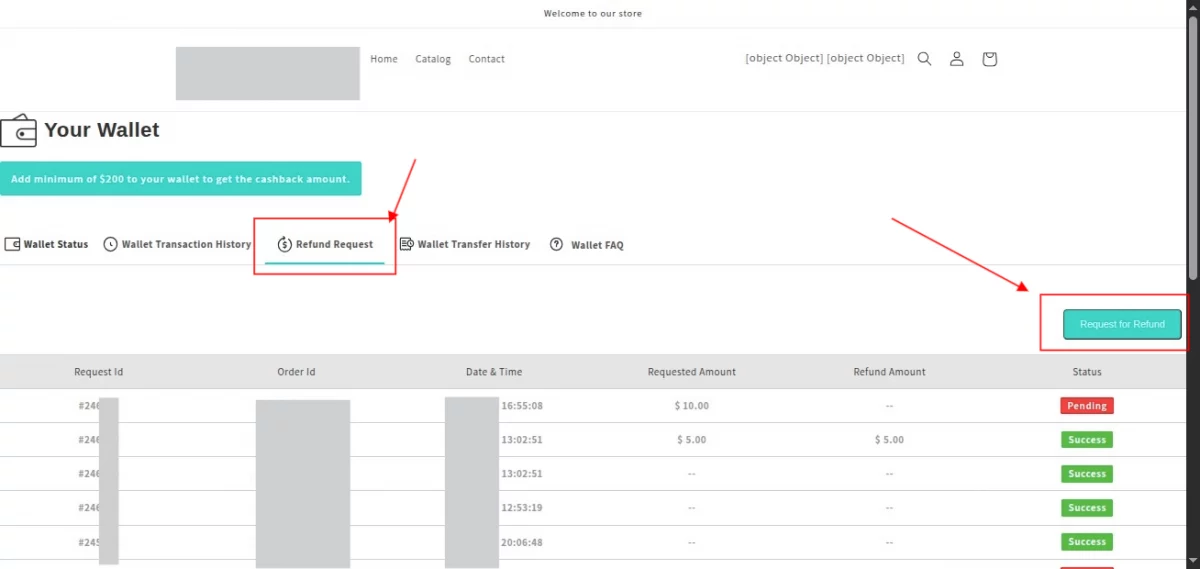
Task: Click the Request for Refund button
Action: point(1122,324)
